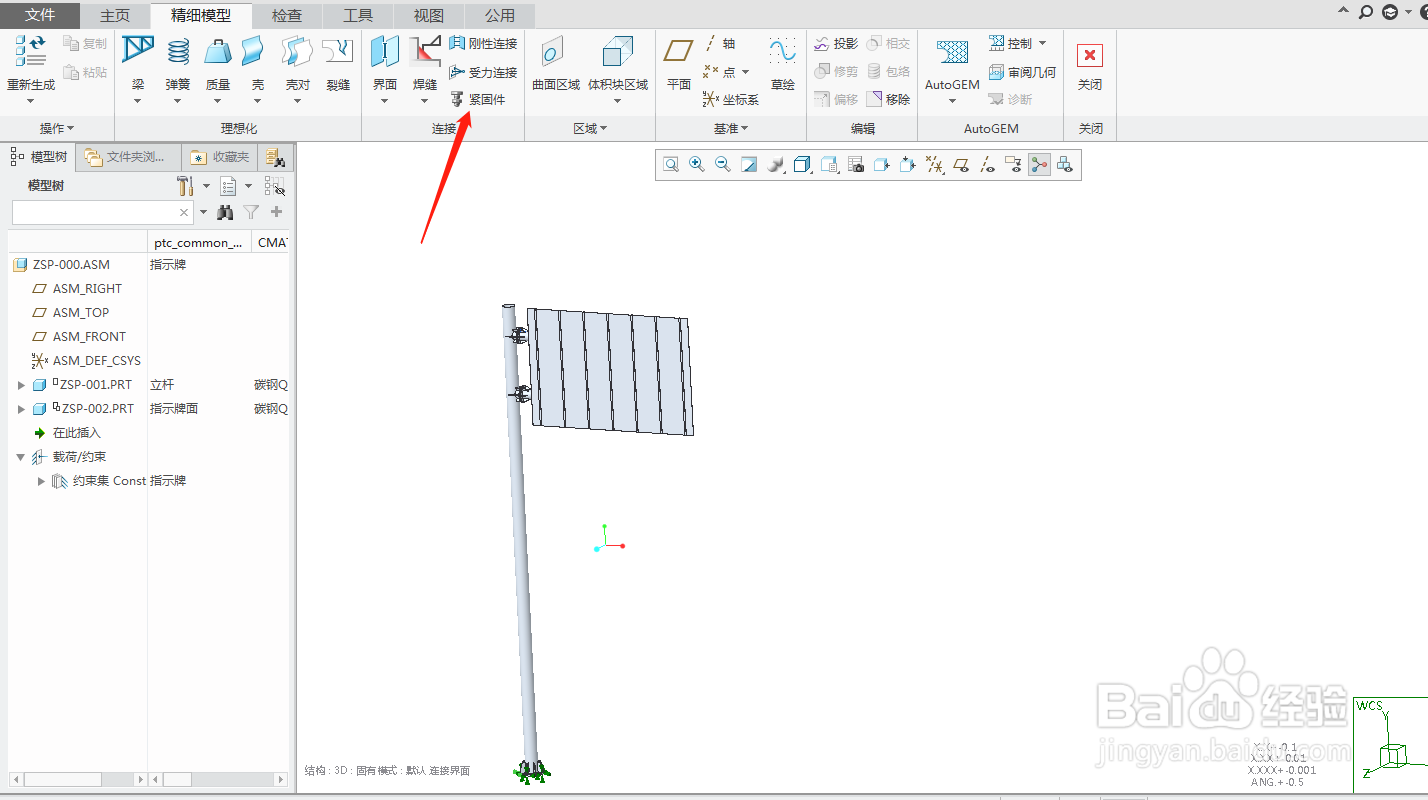This screenshot has width=1428, height=800.
Task: Expand the ZSP-002.PRT tree node
Action: [x=21, y=408]
